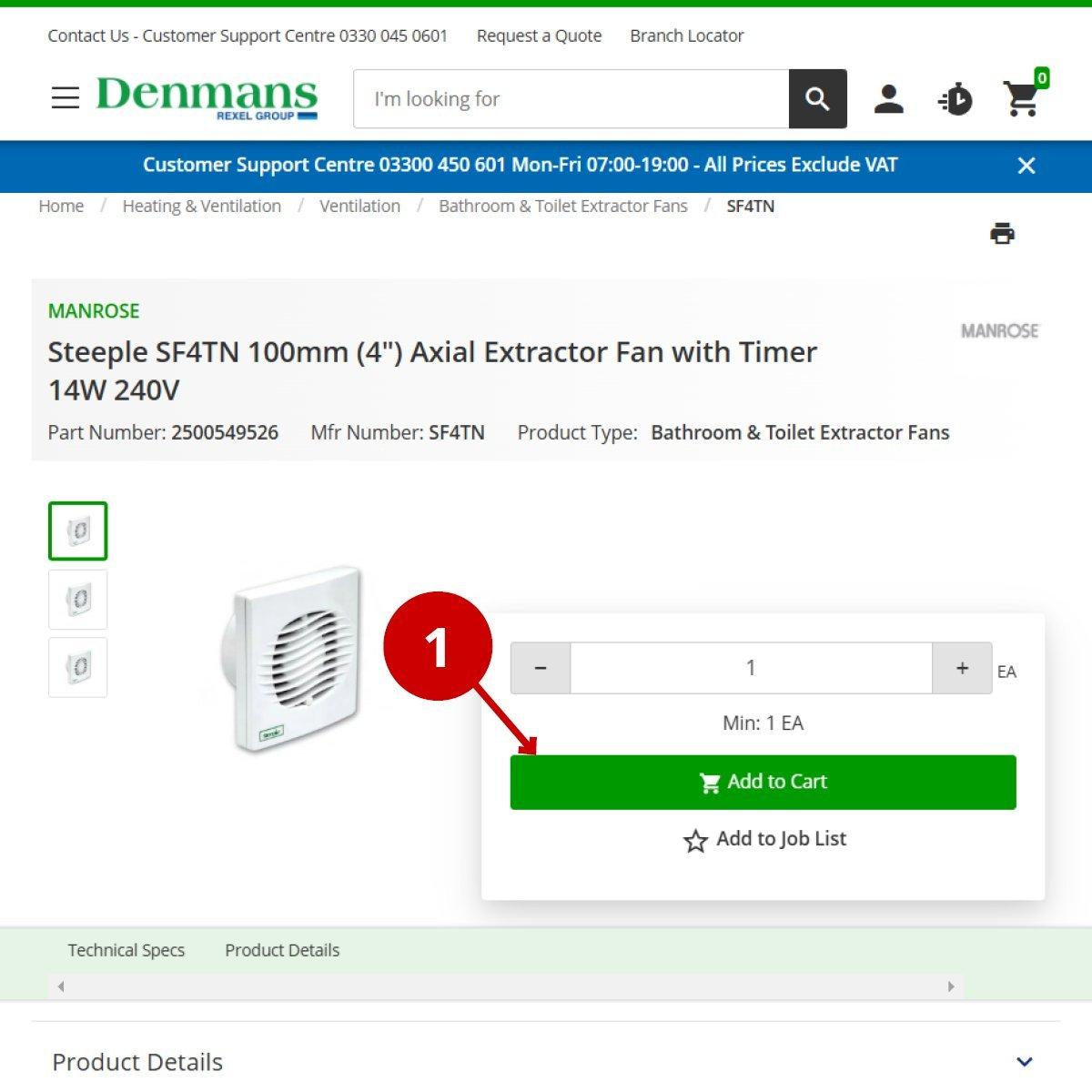
Task: Open the hamburger navigation menu
Action: point(65,98)
